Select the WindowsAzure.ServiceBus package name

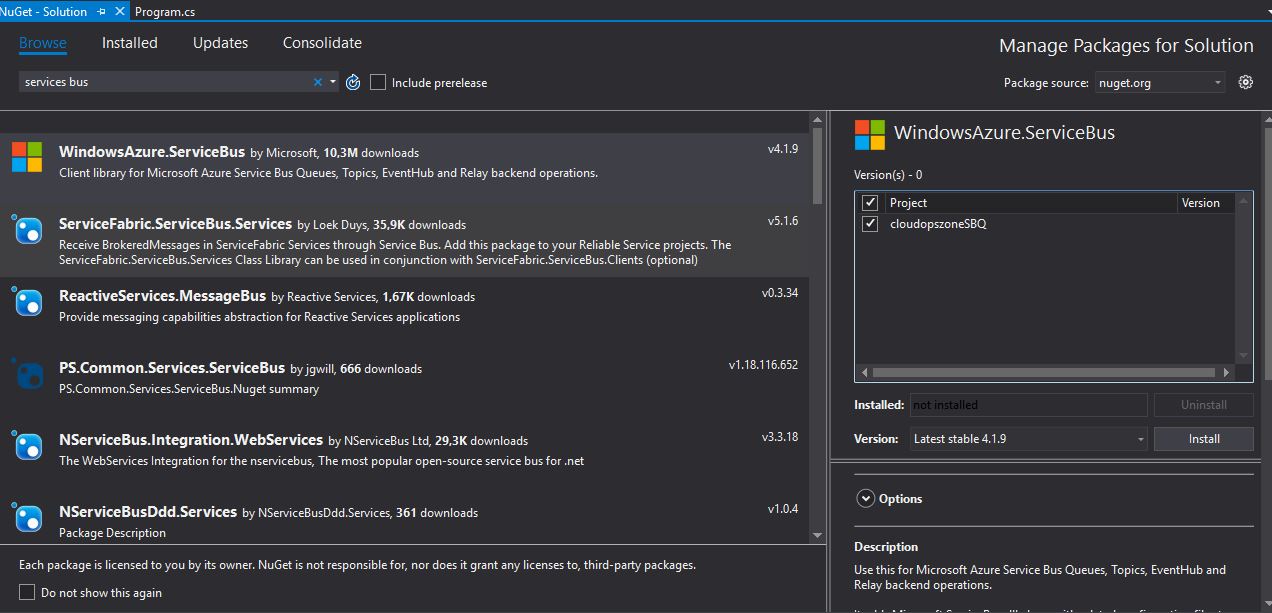coord(152,152)
